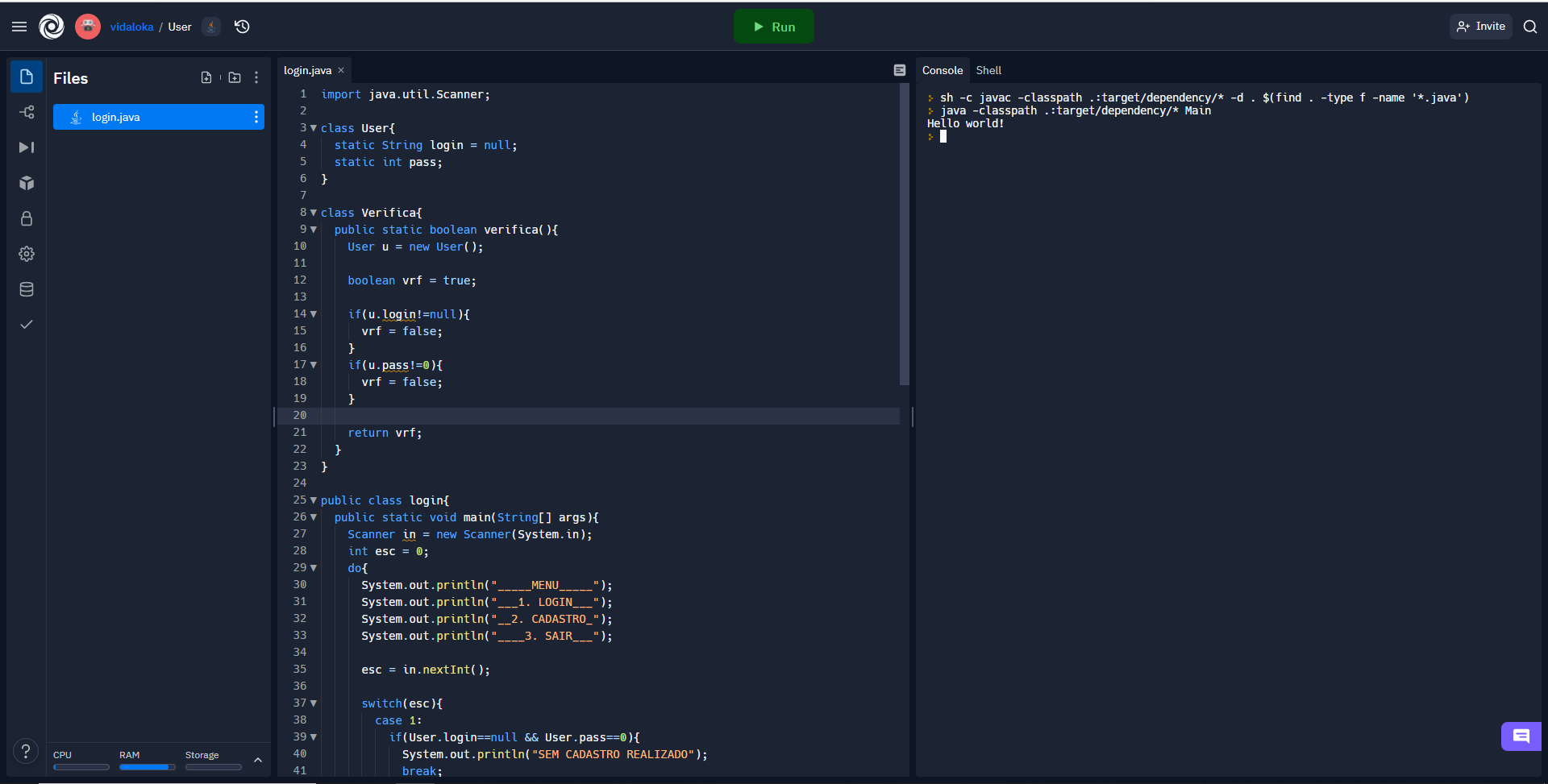Click the Invite button
The image size is (1548, 784).
pos(1481,27)
